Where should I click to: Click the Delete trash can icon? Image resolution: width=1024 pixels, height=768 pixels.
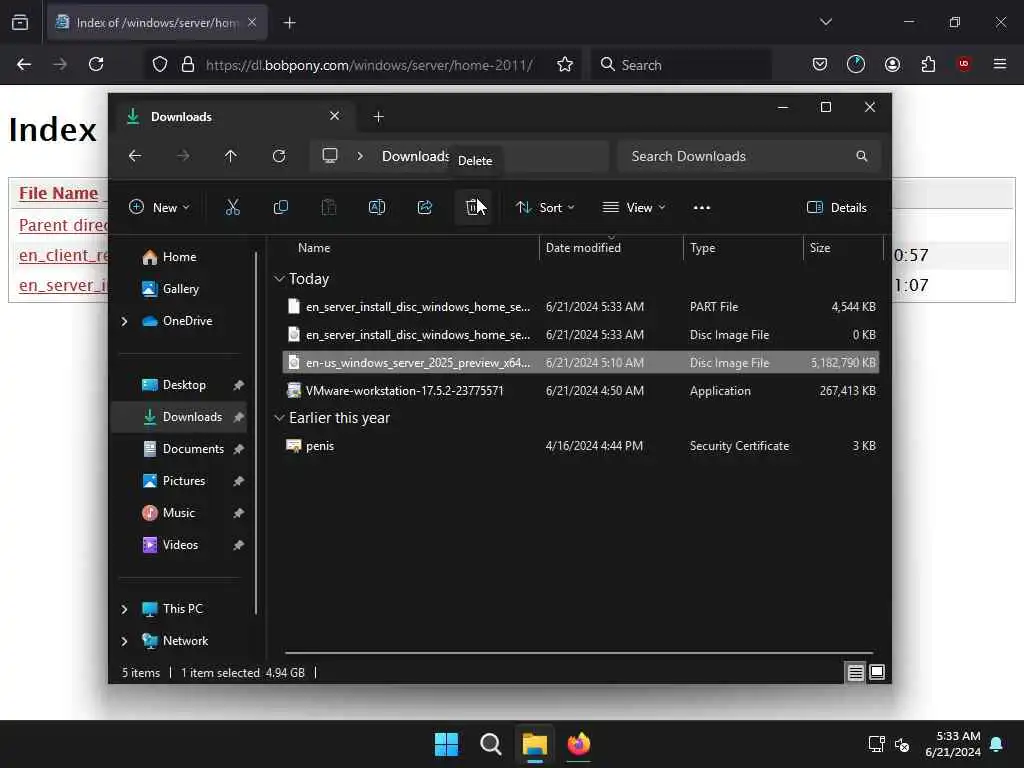tap(473, 208)
